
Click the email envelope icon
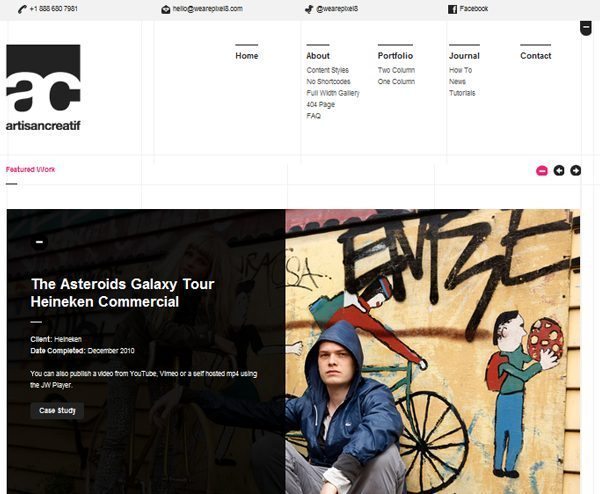coord(166,10)
